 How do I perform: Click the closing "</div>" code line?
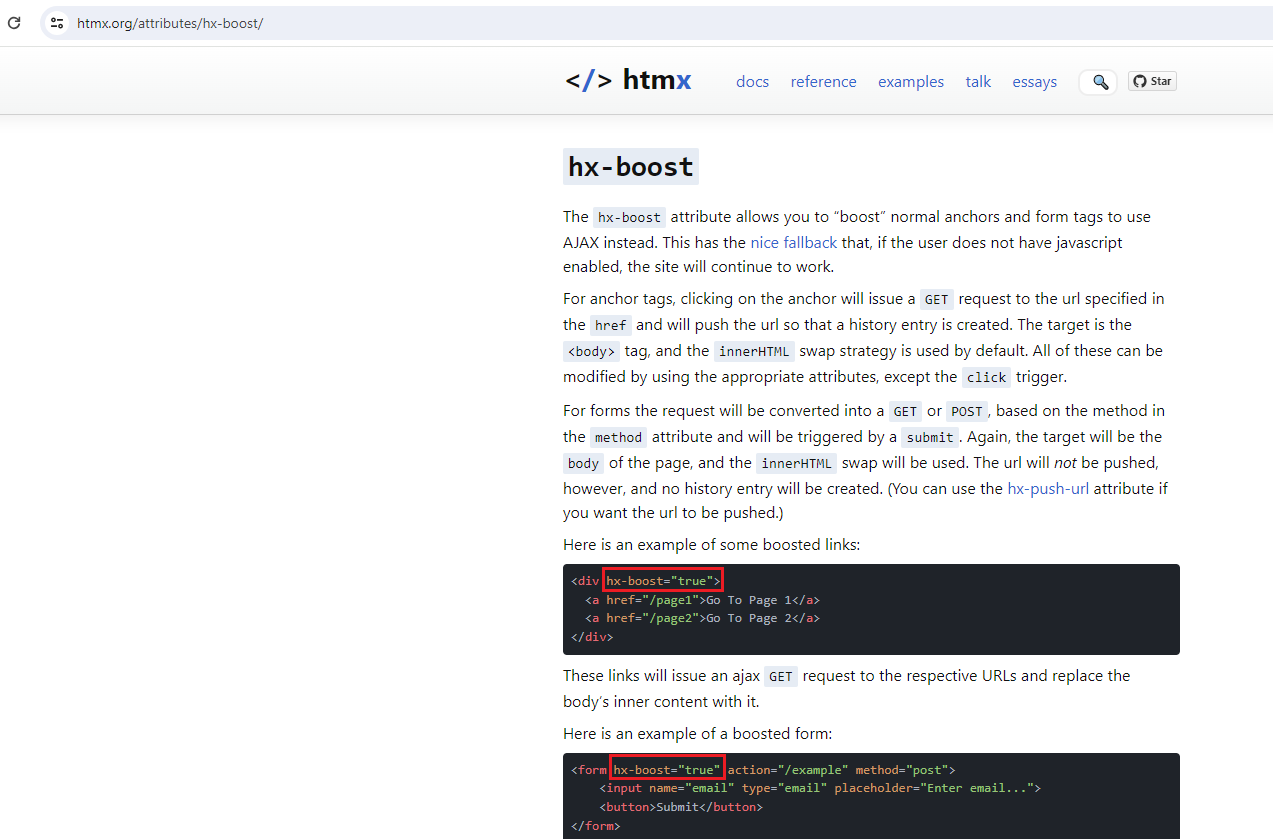pos(592,636)
